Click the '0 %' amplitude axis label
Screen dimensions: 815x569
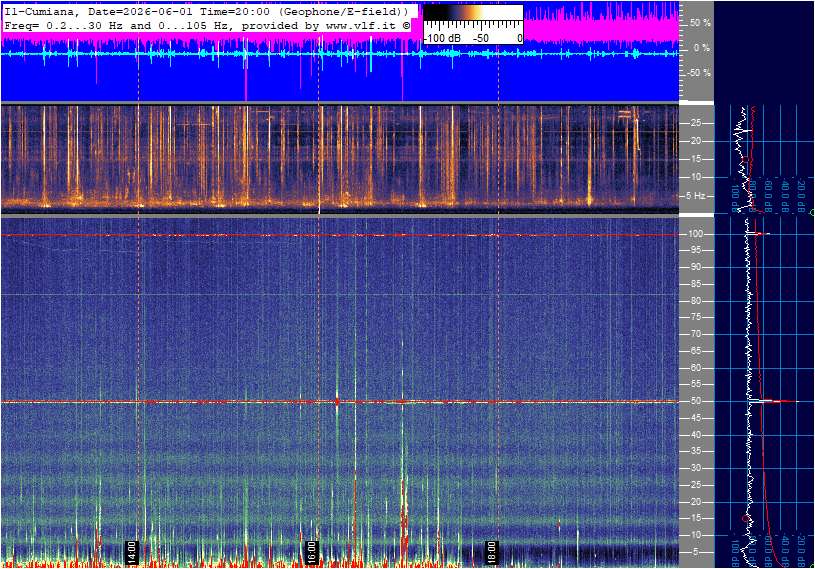(x=702, y=48)
